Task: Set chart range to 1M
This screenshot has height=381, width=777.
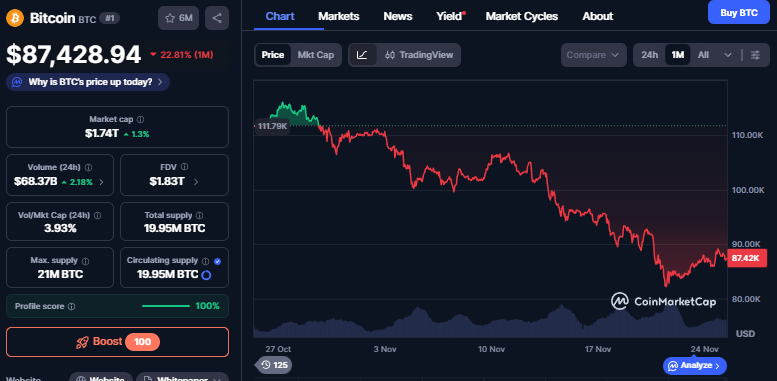Action: pos(677,55)
